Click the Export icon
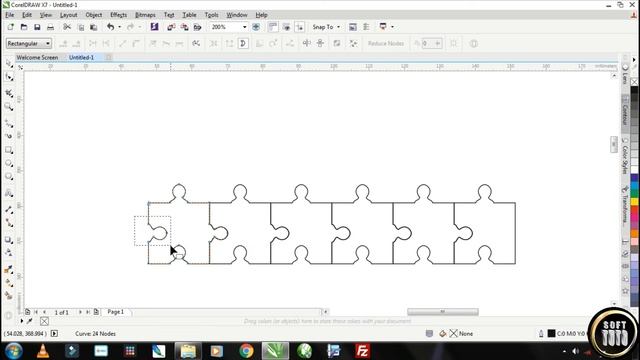This screenshot has height=360, width=640. 184,27
